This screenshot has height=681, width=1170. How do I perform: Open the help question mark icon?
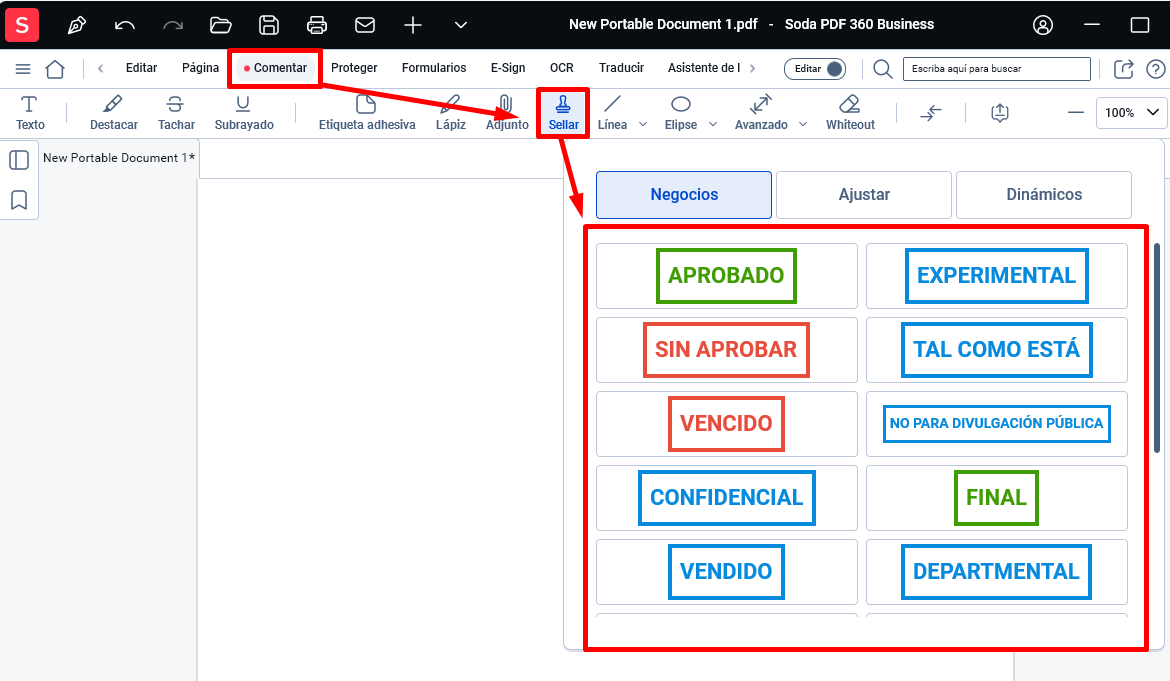point(1156,69)
